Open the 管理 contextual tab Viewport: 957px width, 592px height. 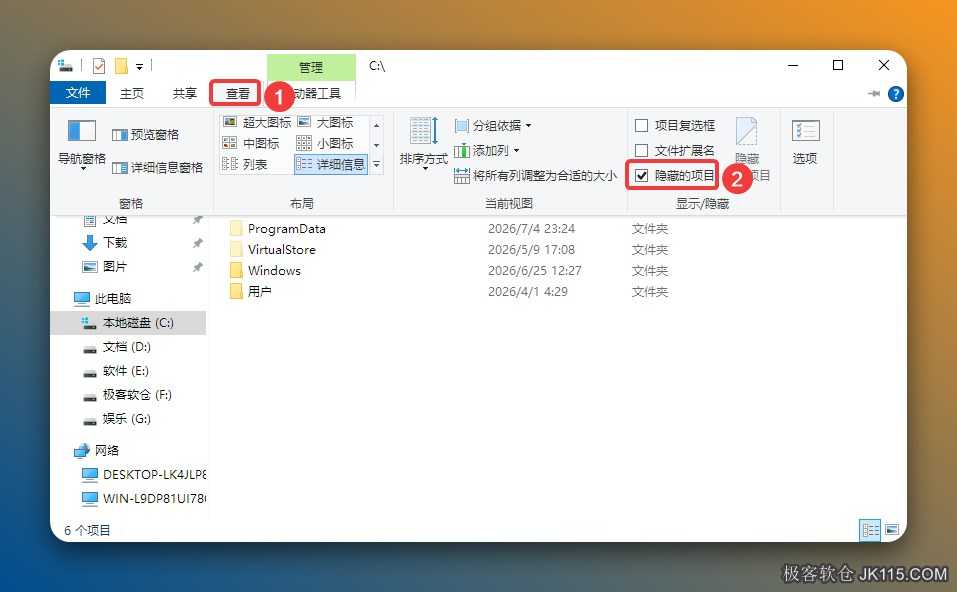click(311, 67)
